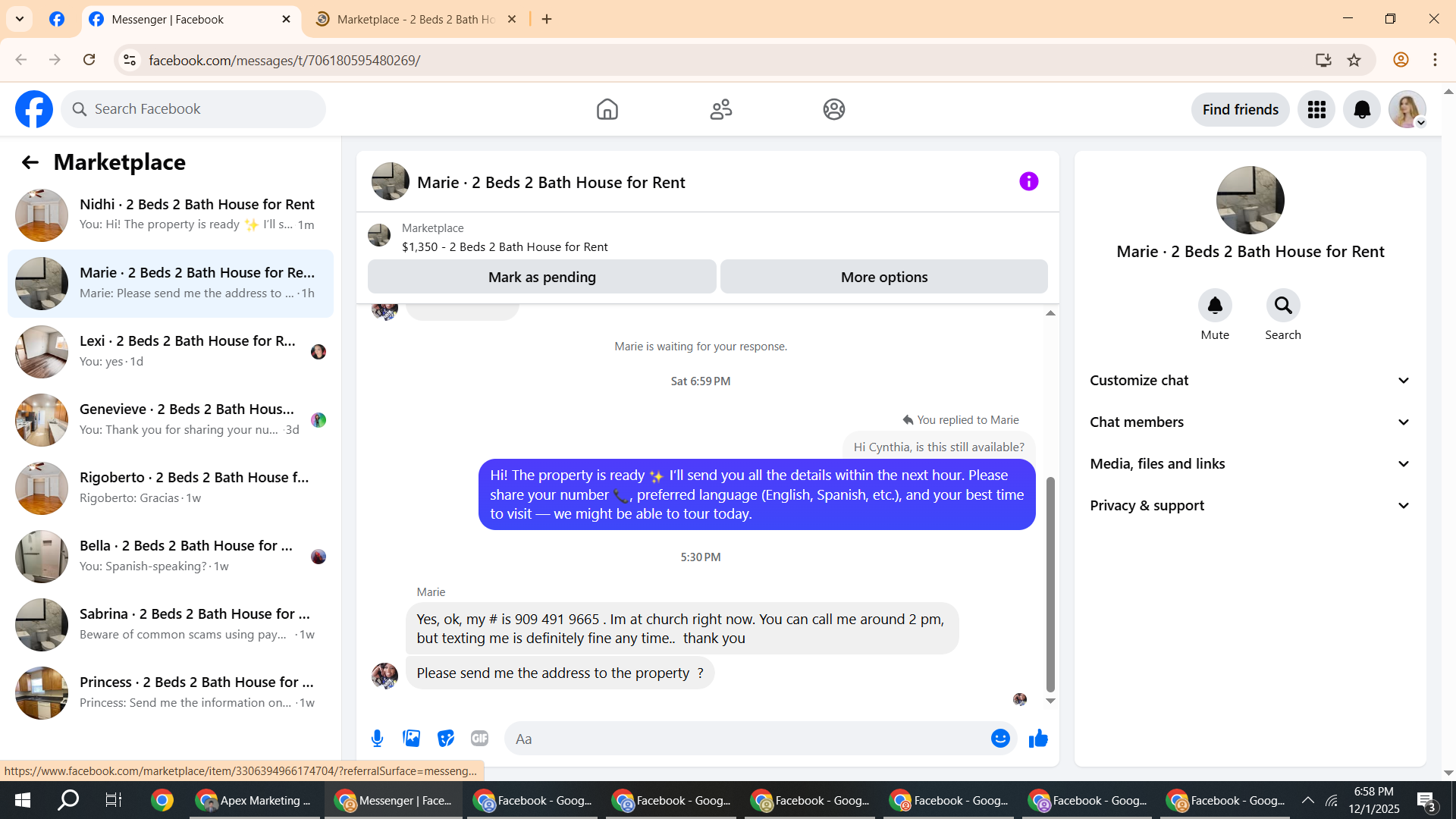The height and width of the screenshot is (819, 1456).
Task: Show hidden system tray icons
Action: coord(1308,800)
